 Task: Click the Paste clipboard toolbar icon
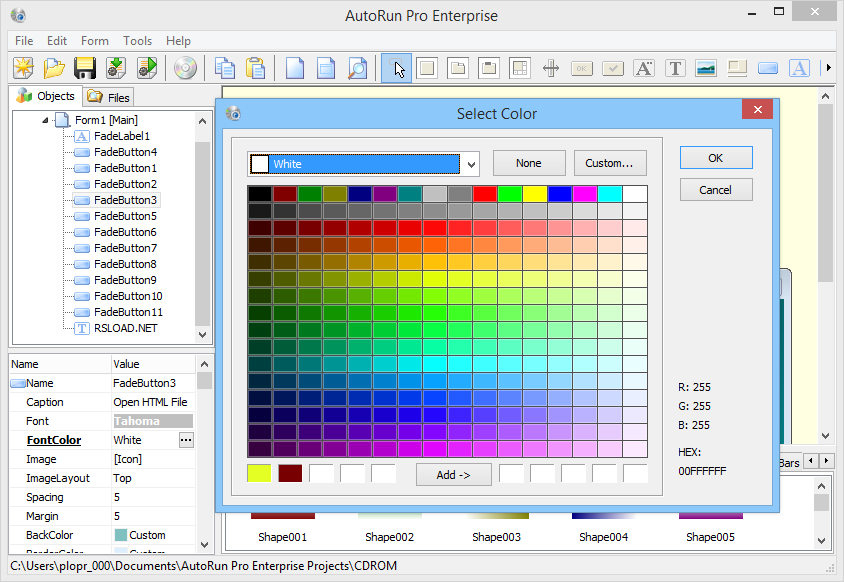tap(257, 68)
